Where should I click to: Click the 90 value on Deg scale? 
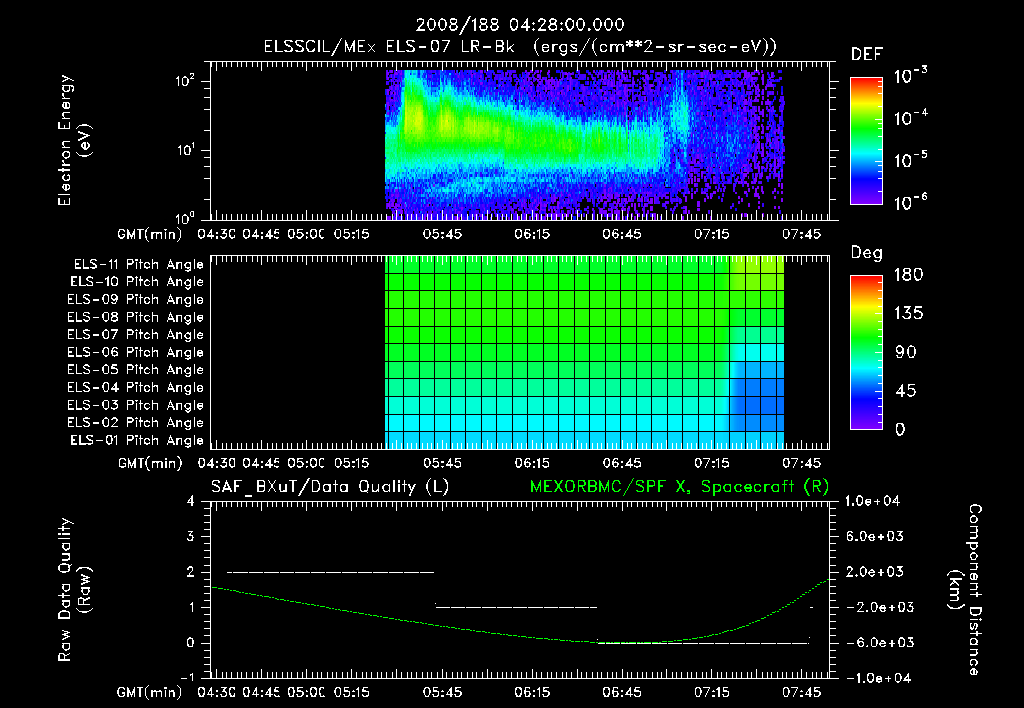click(x=905, y=352)
